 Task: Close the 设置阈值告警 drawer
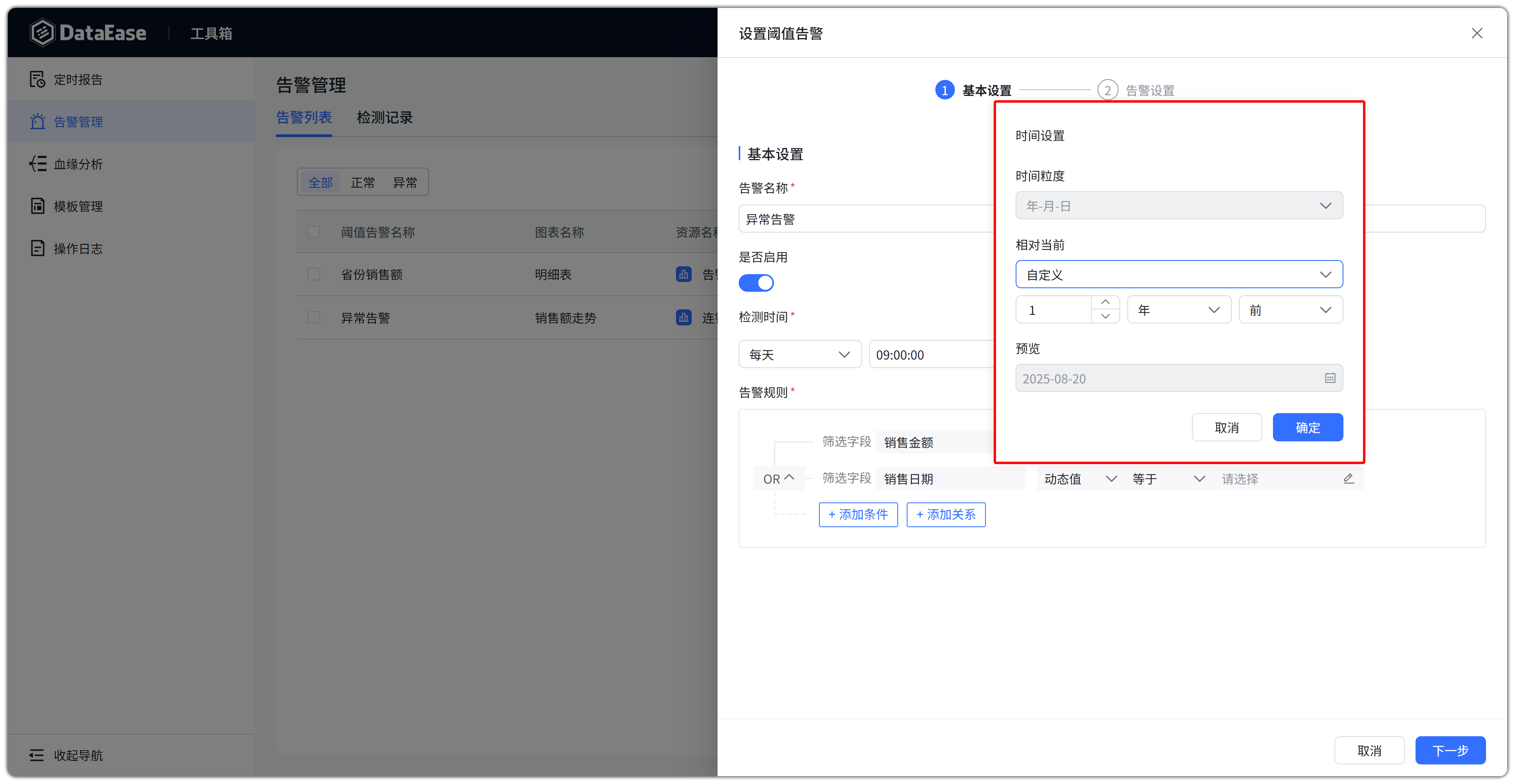pyautogui.click(x=1477, y=33)
